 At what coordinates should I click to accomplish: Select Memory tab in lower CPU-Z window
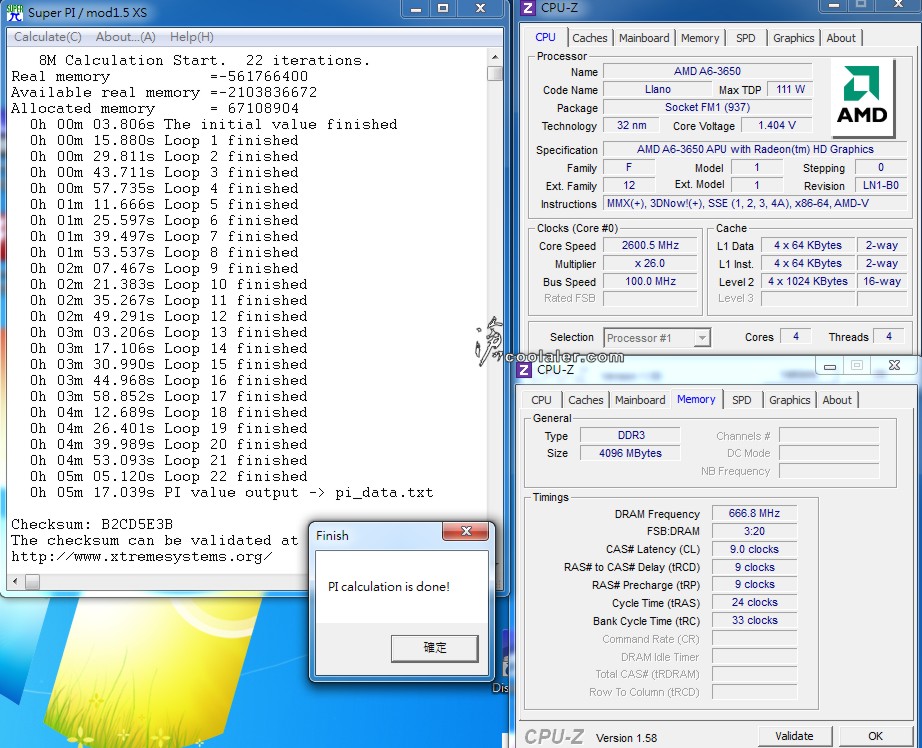coord(696,399)
